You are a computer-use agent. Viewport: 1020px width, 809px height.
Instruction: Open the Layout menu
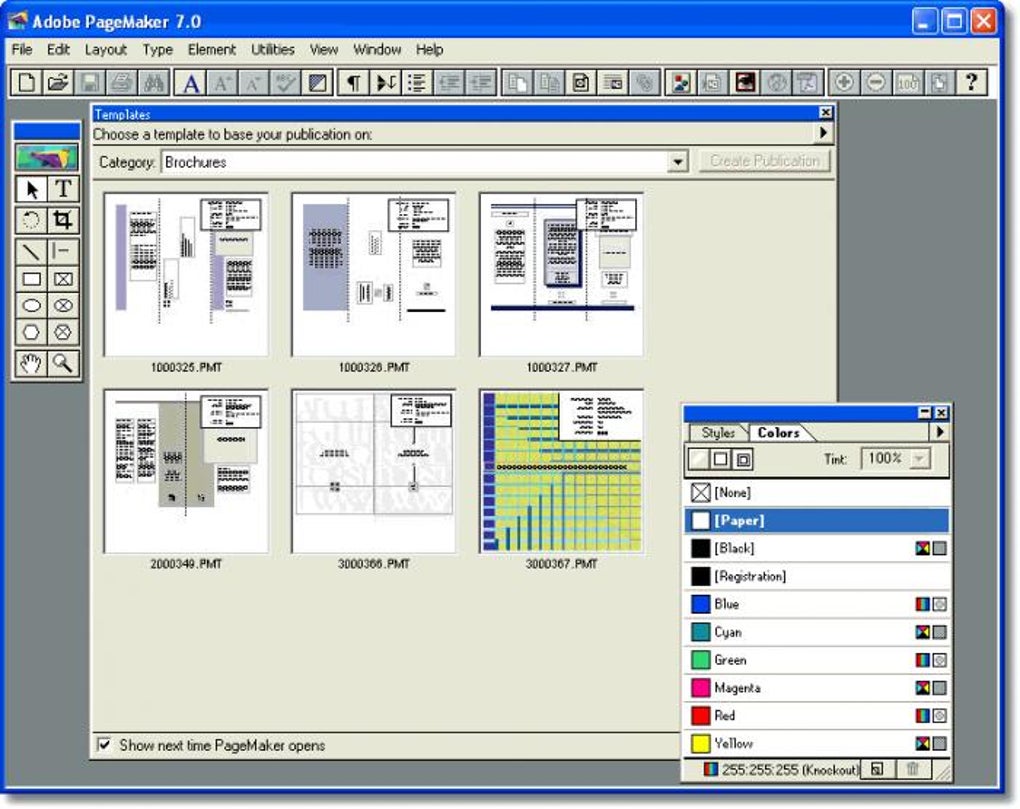(105, 49)
